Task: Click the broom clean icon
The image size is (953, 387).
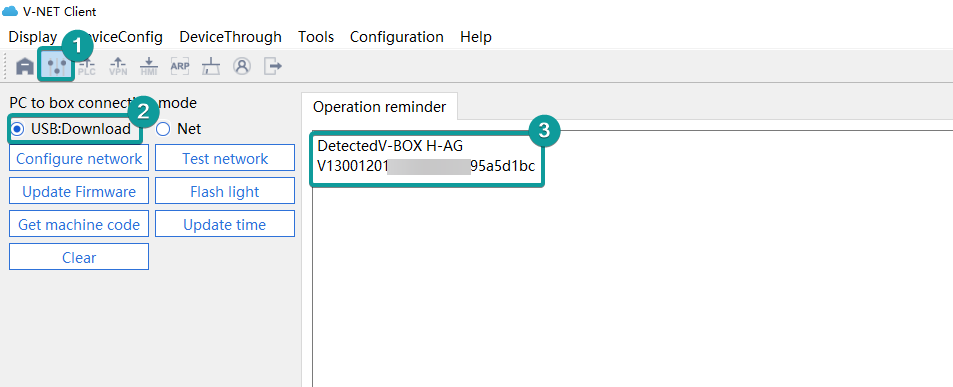Action: (211, 66)
